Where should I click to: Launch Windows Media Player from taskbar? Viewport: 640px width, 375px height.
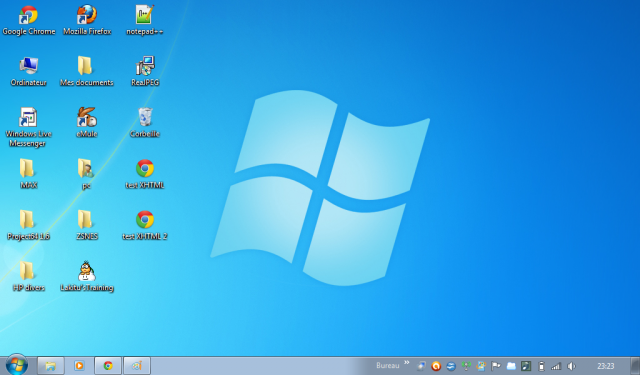[x=79, y=366]
